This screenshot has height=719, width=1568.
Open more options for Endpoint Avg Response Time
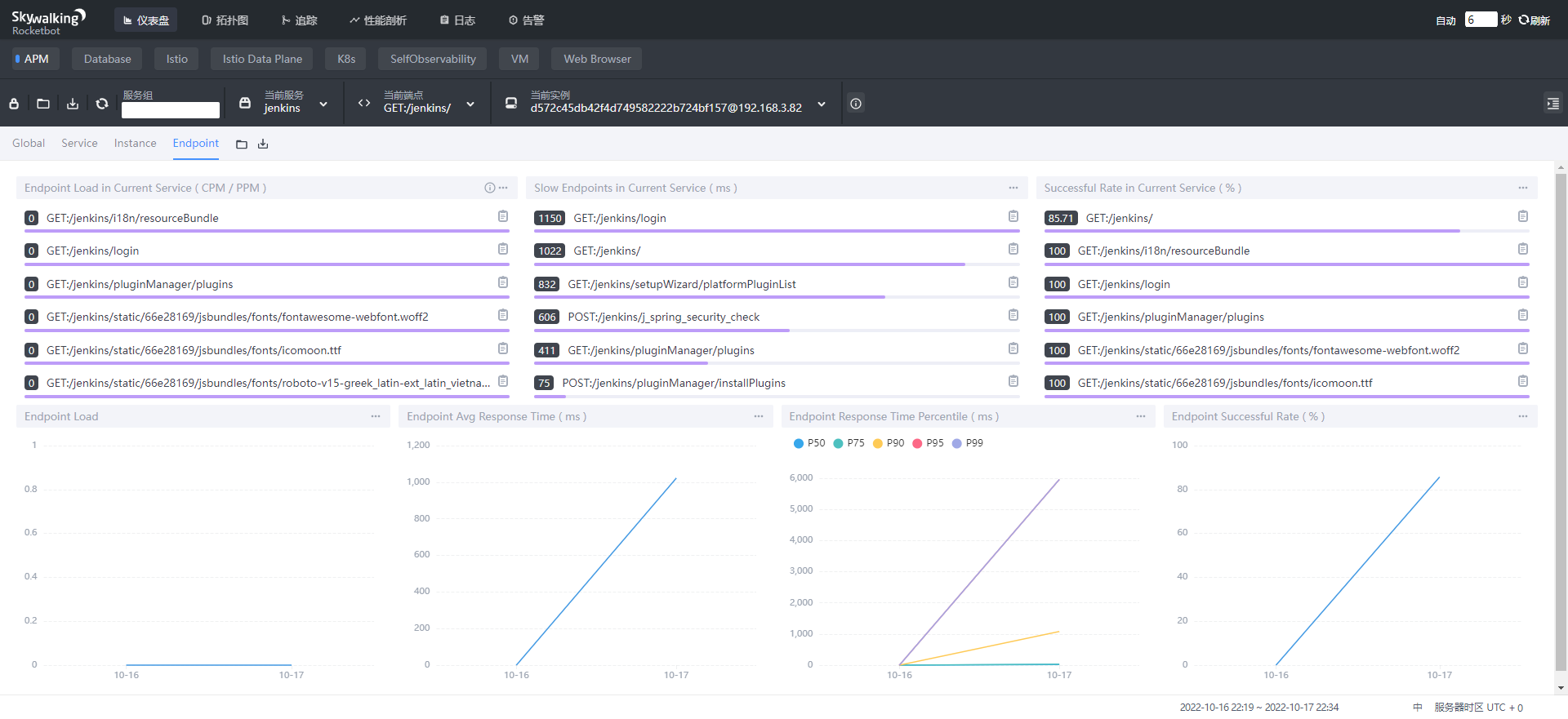tap(759, 416)
